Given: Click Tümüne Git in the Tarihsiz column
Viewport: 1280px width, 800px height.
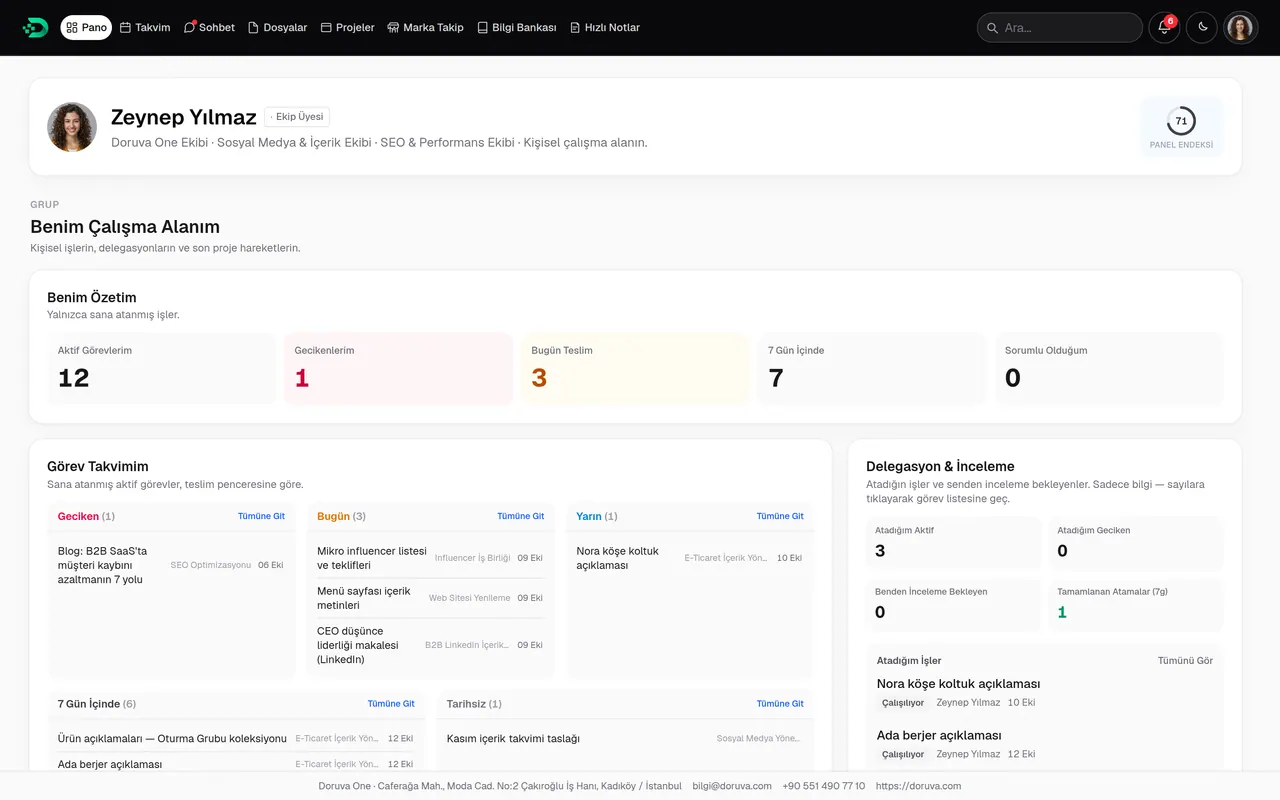Looking at the screenshot, I should pyautogui.click(x=780, y=704).
